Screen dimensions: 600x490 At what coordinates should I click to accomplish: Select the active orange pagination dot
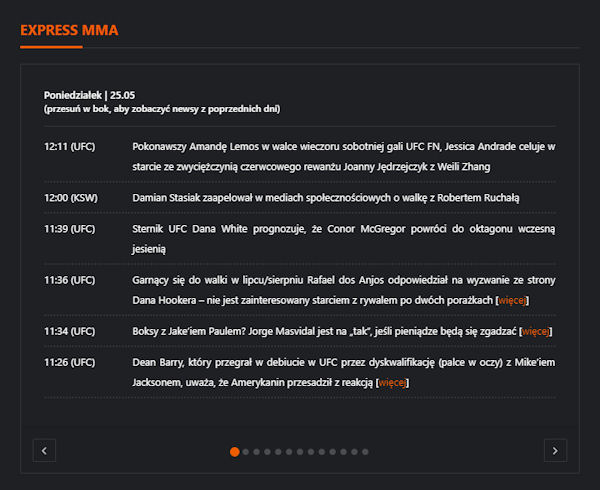(x=234, y=451)
